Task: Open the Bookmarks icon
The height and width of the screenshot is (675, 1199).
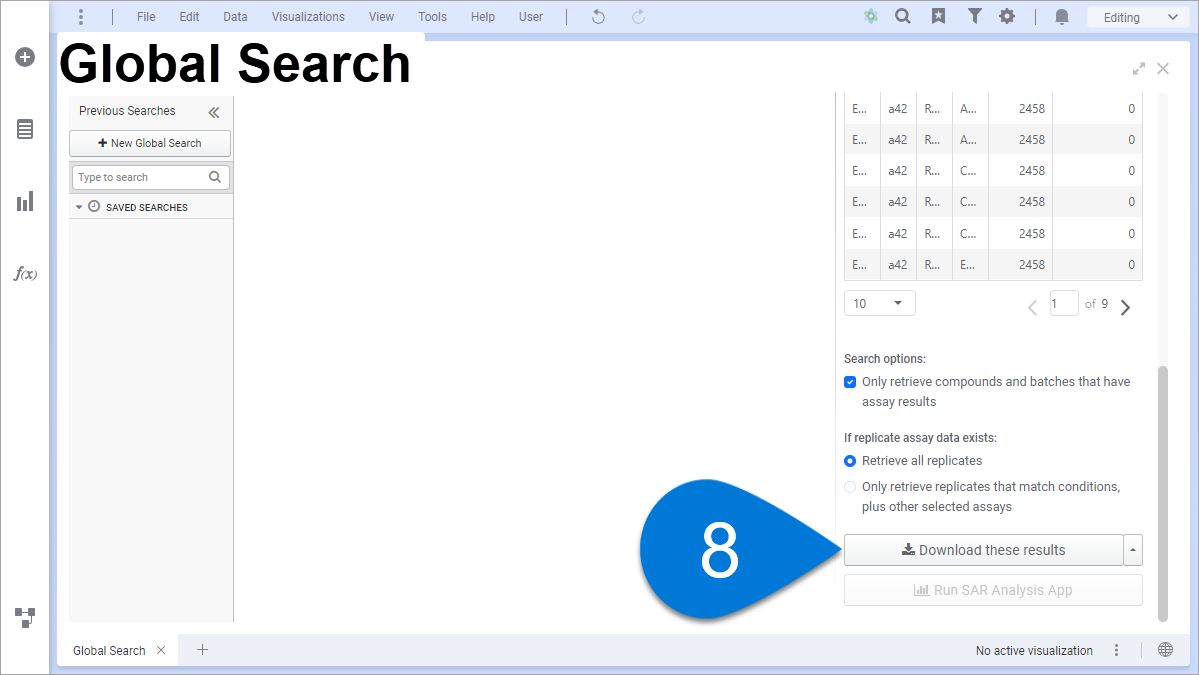Action: (x=938, y=16)
